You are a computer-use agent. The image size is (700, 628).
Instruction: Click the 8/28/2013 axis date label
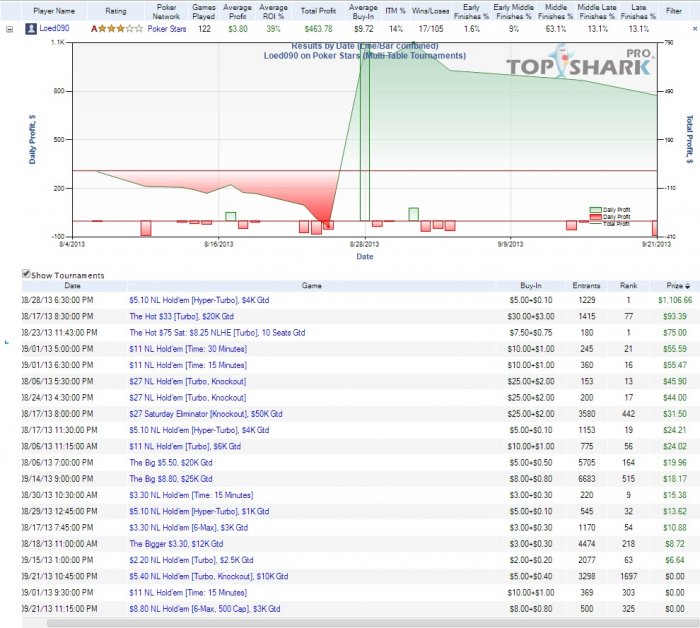coord(364,244)
